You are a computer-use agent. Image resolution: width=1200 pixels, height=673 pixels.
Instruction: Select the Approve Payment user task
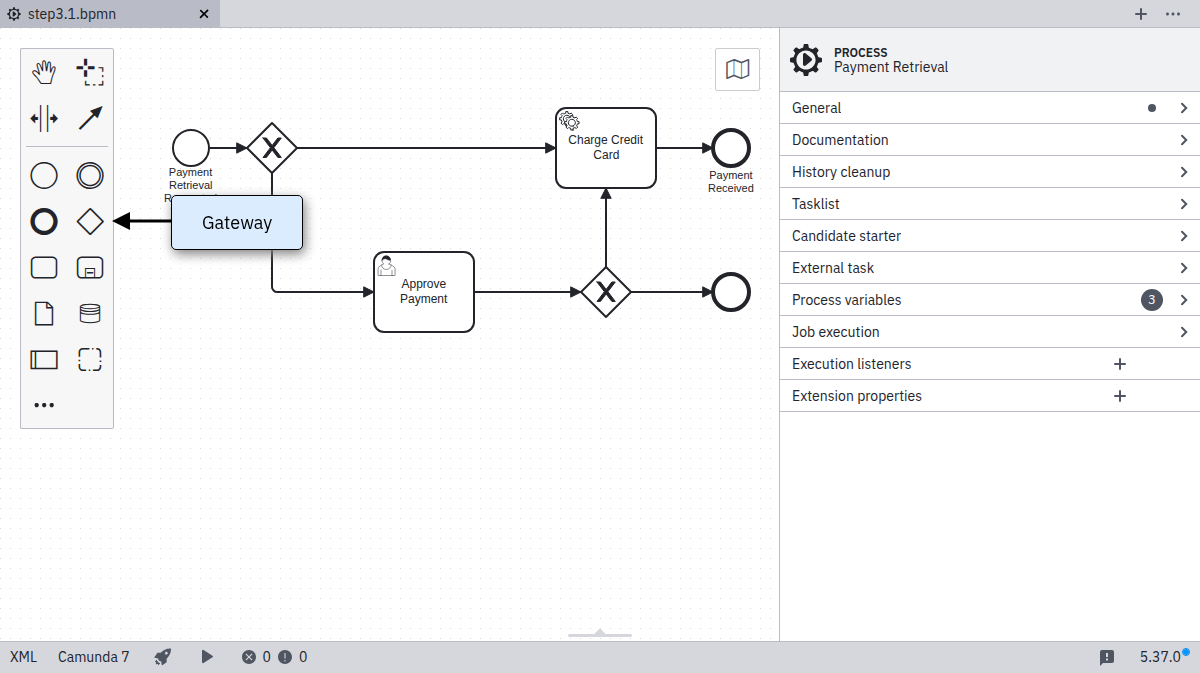pos(424,292)
